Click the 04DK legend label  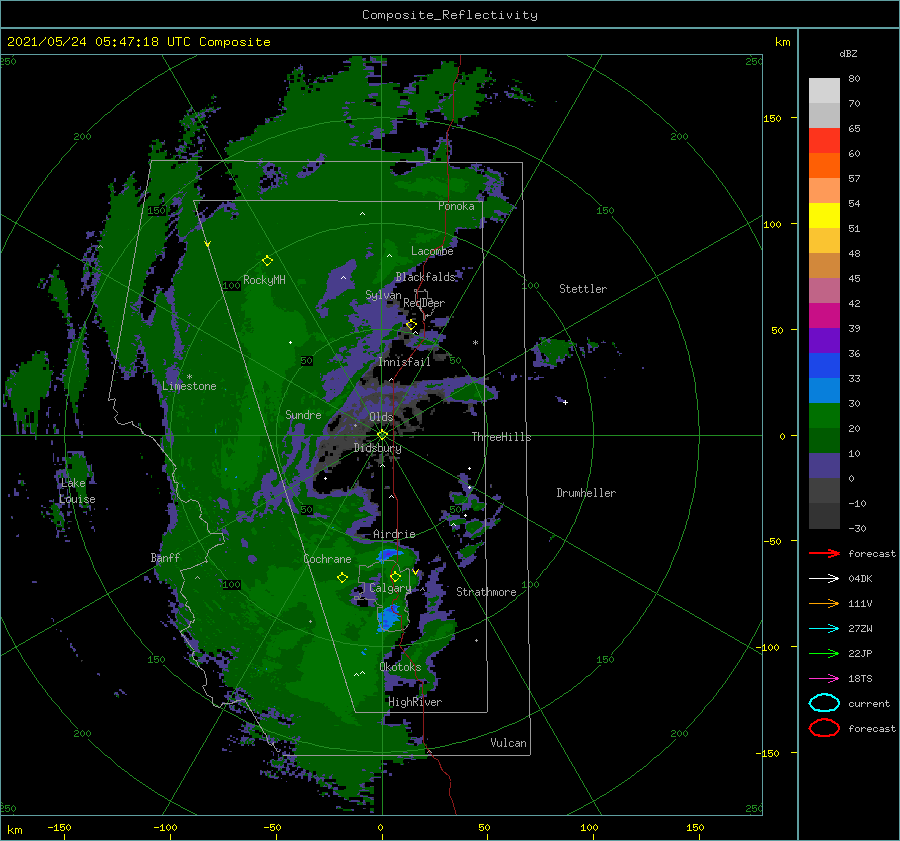tap(860, 579)
